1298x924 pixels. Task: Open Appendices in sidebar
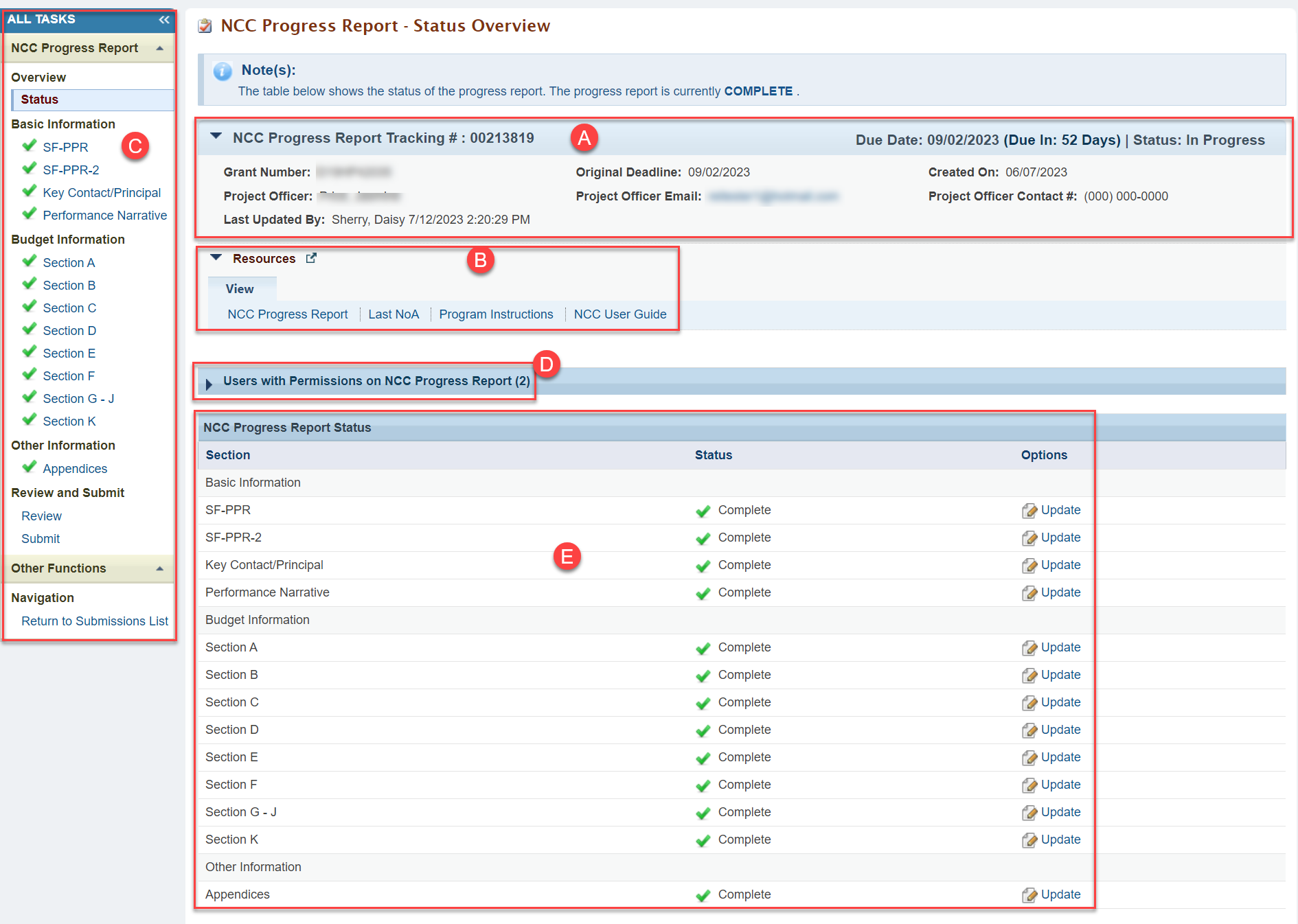tap(75, 469)
